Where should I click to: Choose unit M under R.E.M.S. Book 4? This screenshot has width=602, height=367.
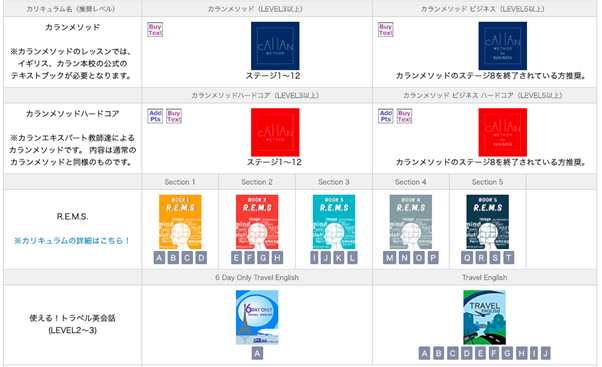[390, 258]
